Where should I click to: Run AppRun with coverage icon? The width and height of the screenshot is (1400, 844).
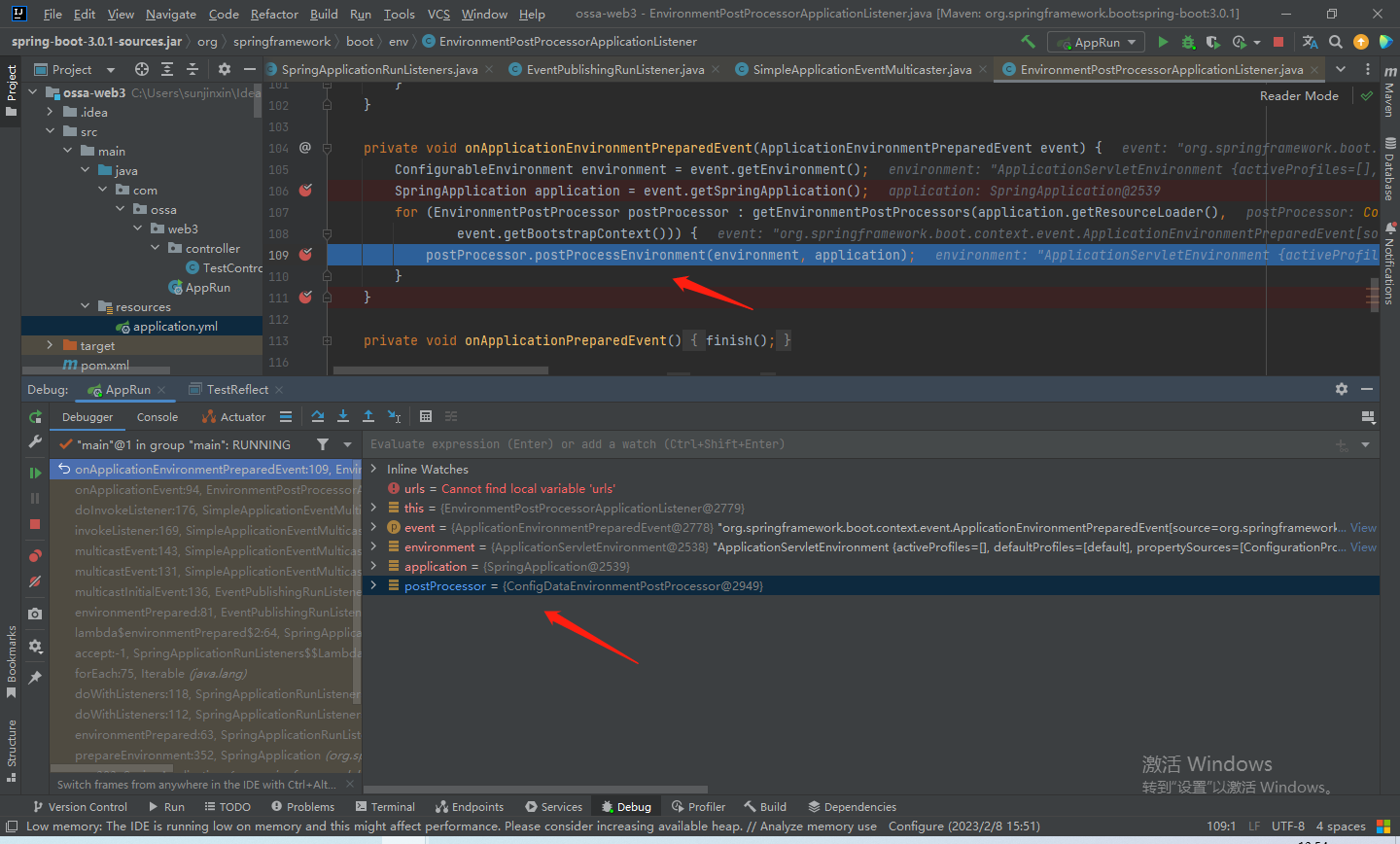click(x=1212, y=42)
